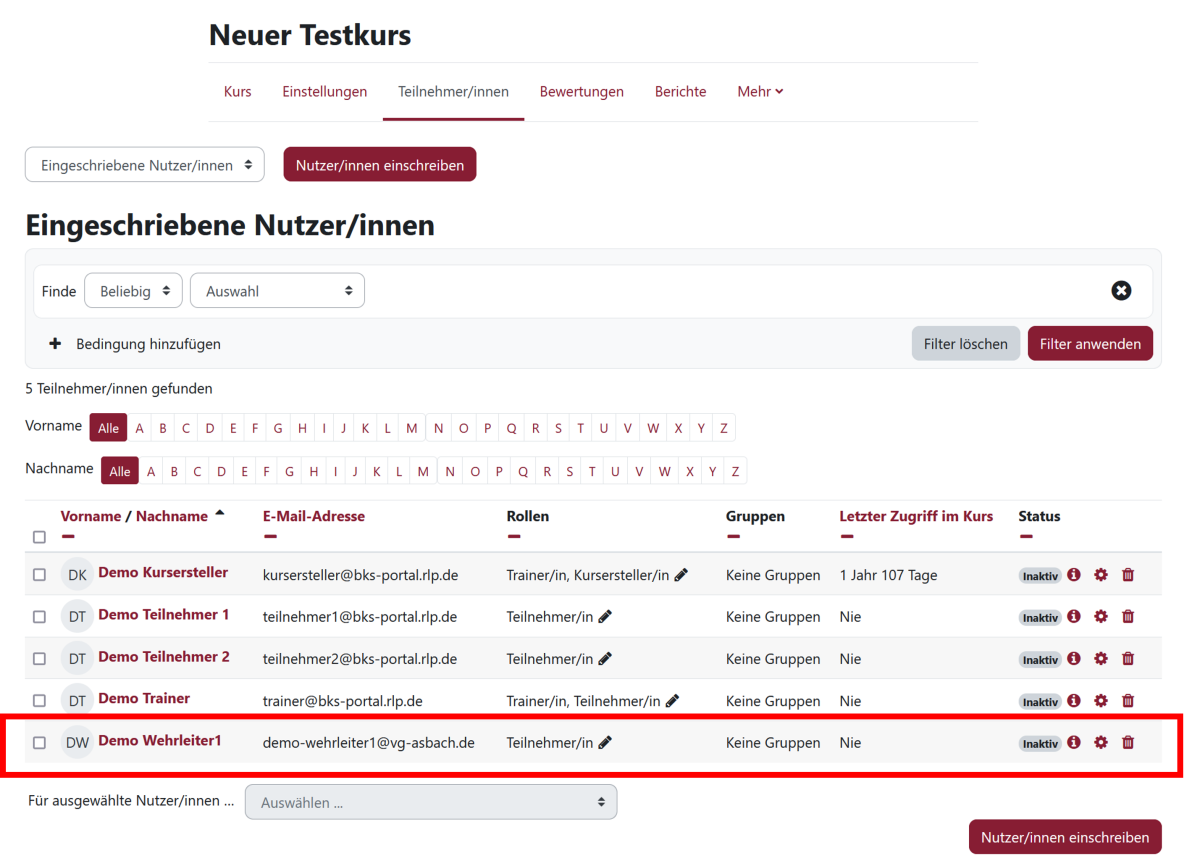Delete Demo Teilnehmer 2 enrolment with trash icon

[1128, 659]
